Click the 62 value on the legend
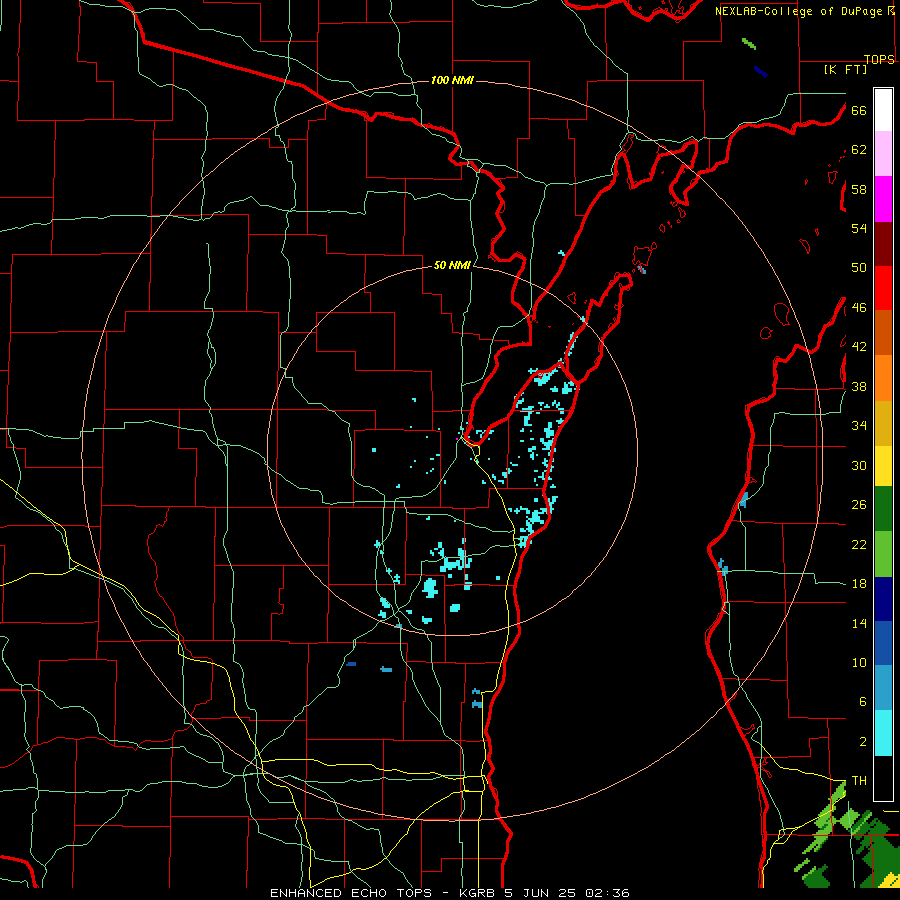The height and width of the screenshot is (900, 900). [859, 150]
